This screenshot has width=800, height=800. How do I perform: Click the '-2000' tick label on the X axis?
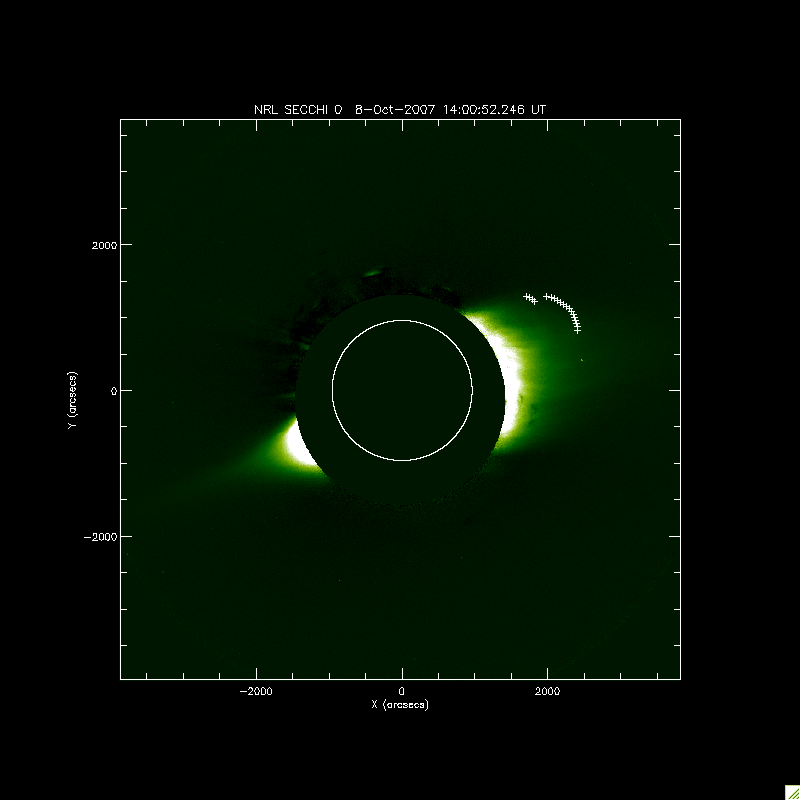click(x=256, y=691)
